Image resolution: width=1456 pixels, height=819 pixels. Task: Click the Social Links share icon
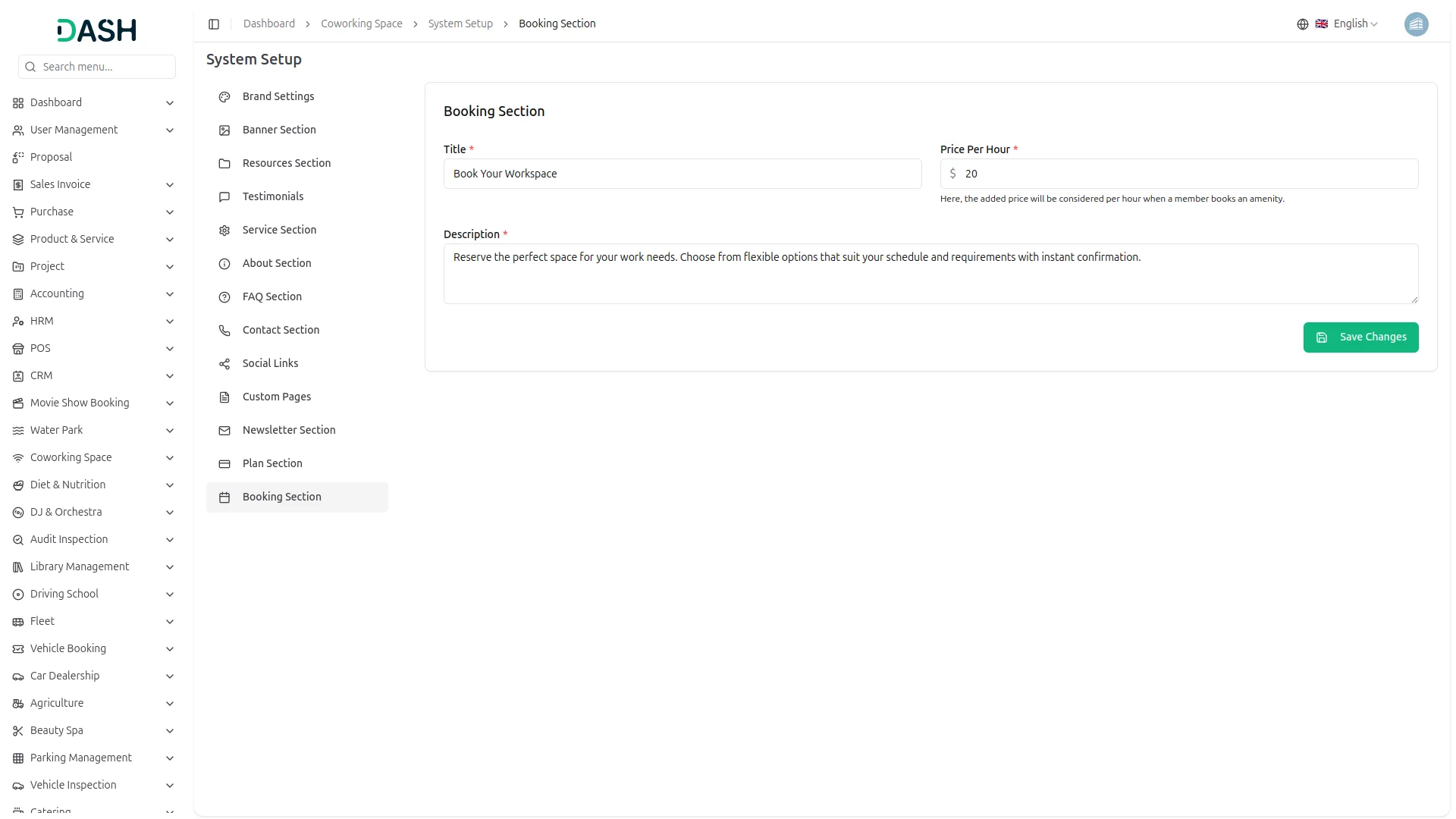point(224,364)
